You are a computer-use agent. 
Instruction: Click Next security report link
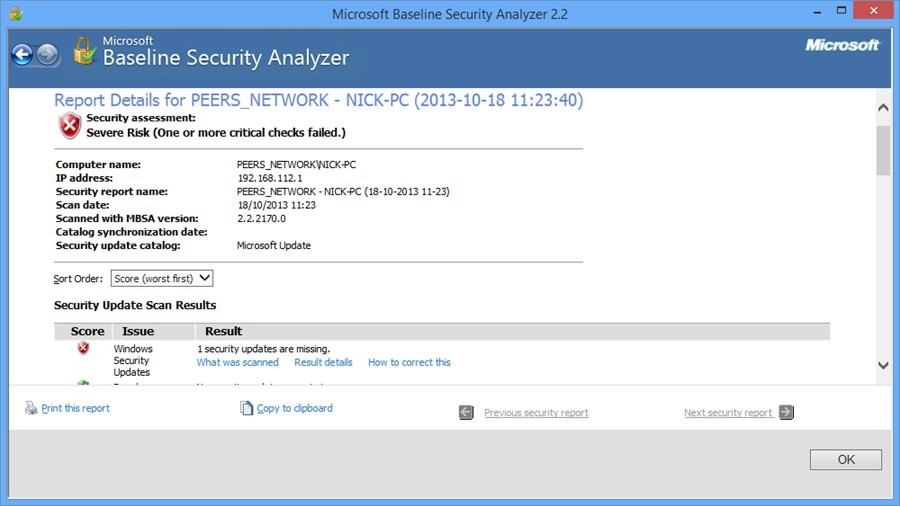point(728,413)
